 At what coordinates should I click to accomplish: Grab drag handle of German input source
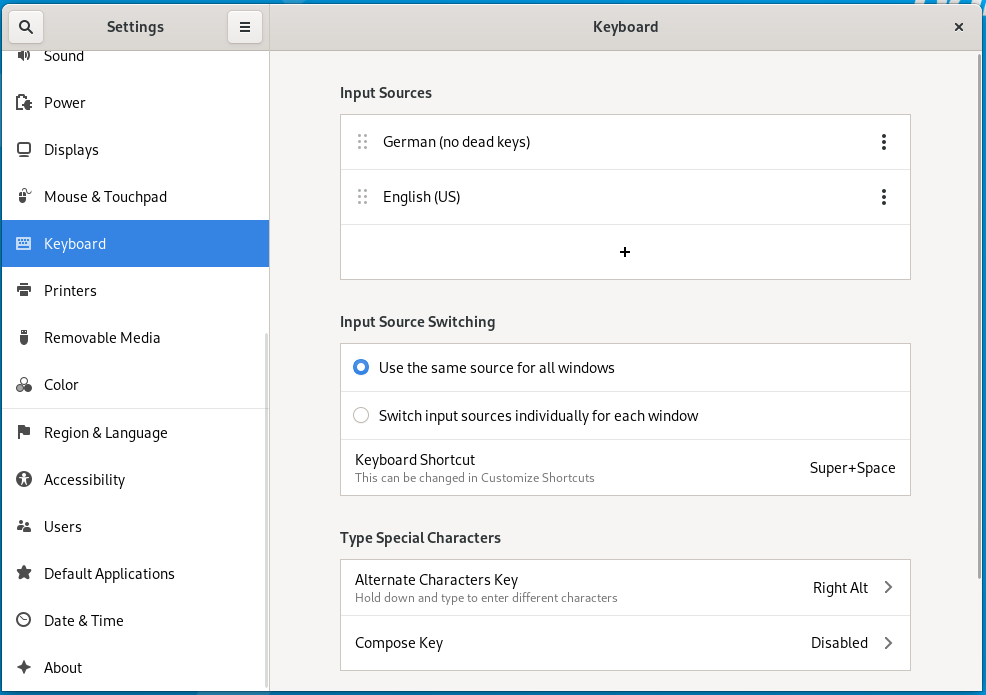(x=362, y=142)
